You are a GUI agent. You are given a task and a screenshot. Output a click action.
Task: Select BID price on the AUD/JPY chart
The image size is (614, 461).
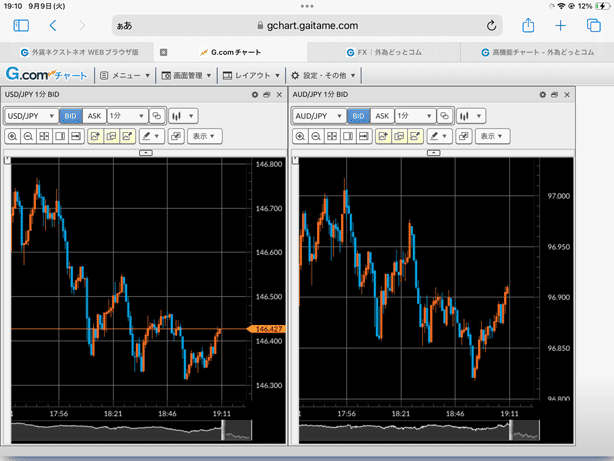pos(358,116)
